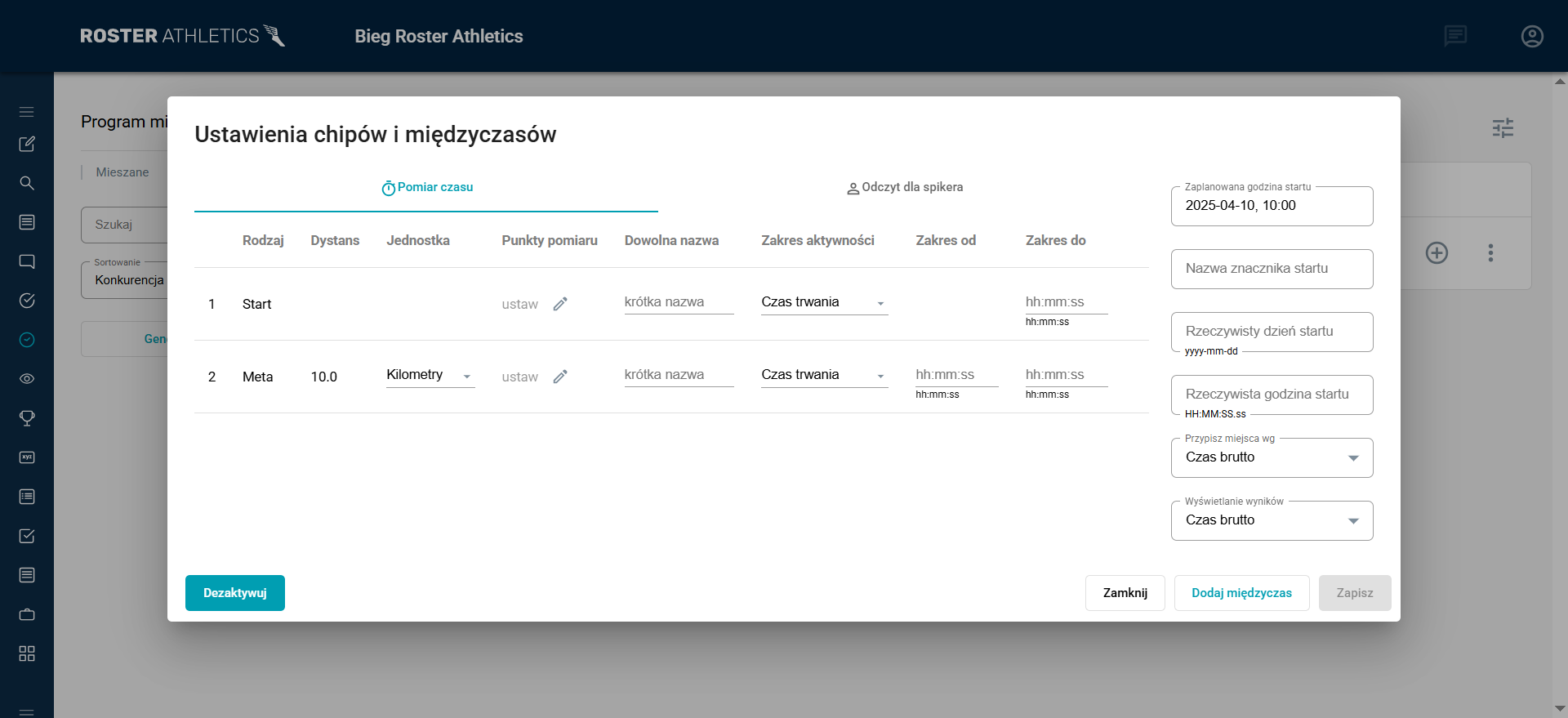This screenshot has width=1568, height=718.
Task: Switch to Odczyt dla spikera tab
Action: [904, 188]
